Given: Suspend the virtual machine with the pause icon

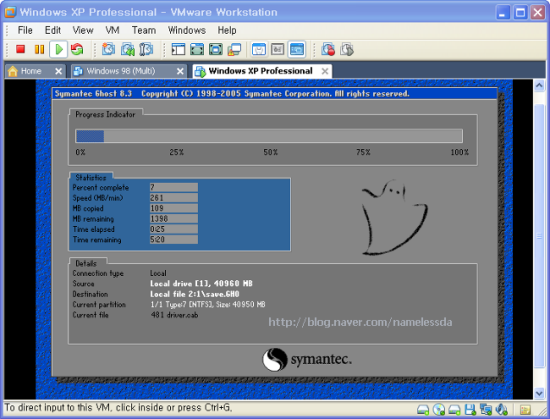Looking at the screenshot, I should (x=39, y=49).
